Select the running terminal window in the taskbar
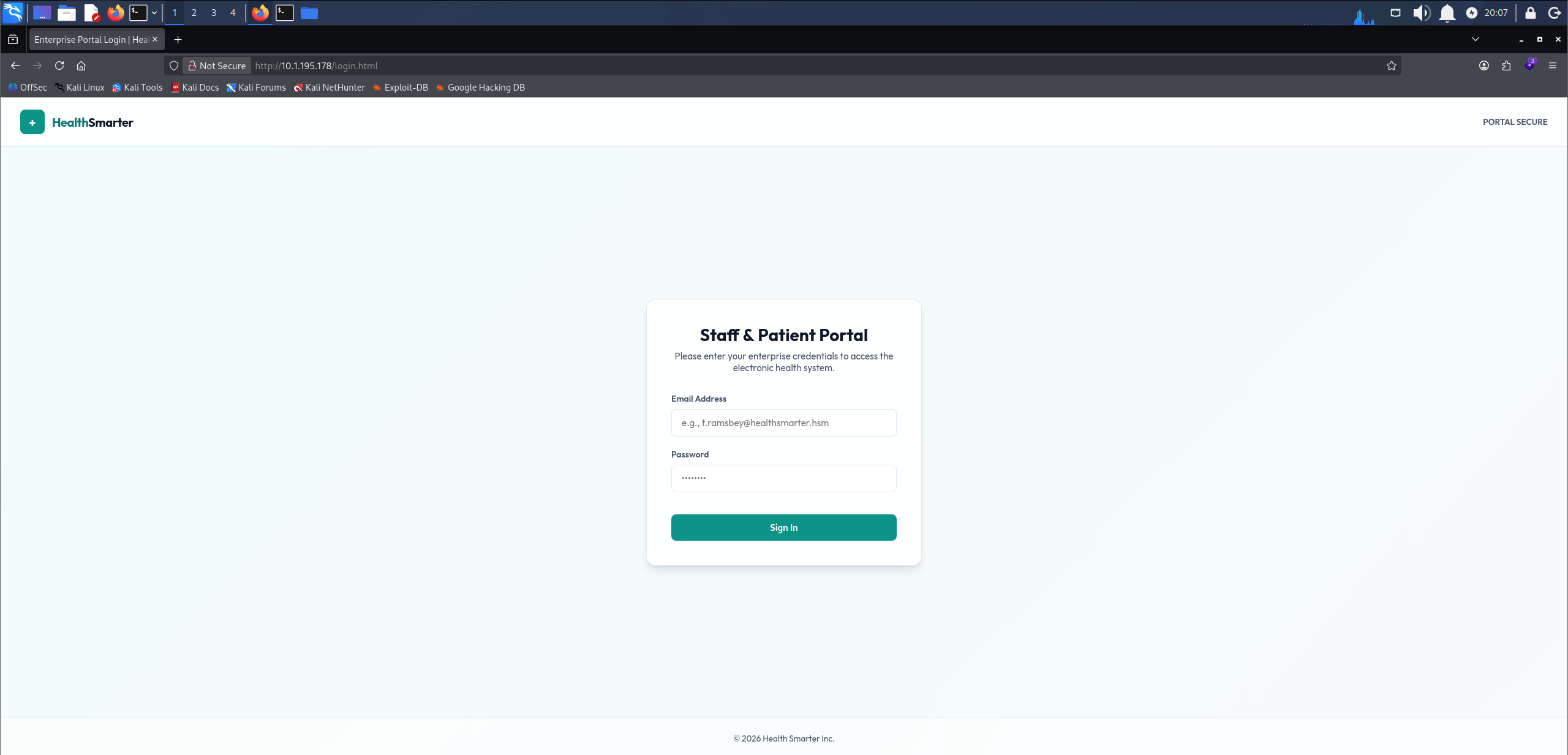The width and height of the screenshot is (1568, 755). tap(285, 12)
